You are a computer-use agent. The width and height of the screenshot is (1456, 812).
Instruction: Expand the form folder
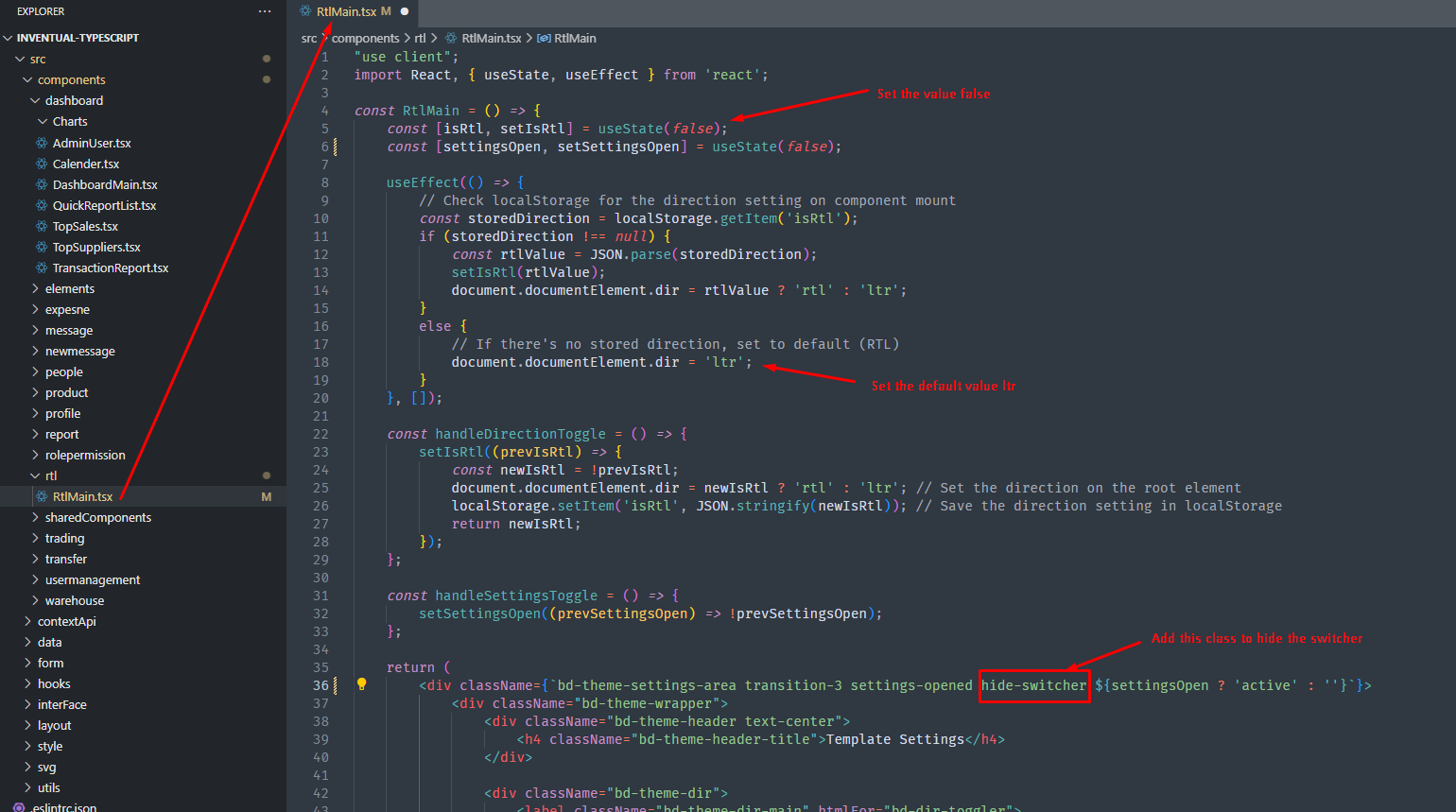(27, 663)
